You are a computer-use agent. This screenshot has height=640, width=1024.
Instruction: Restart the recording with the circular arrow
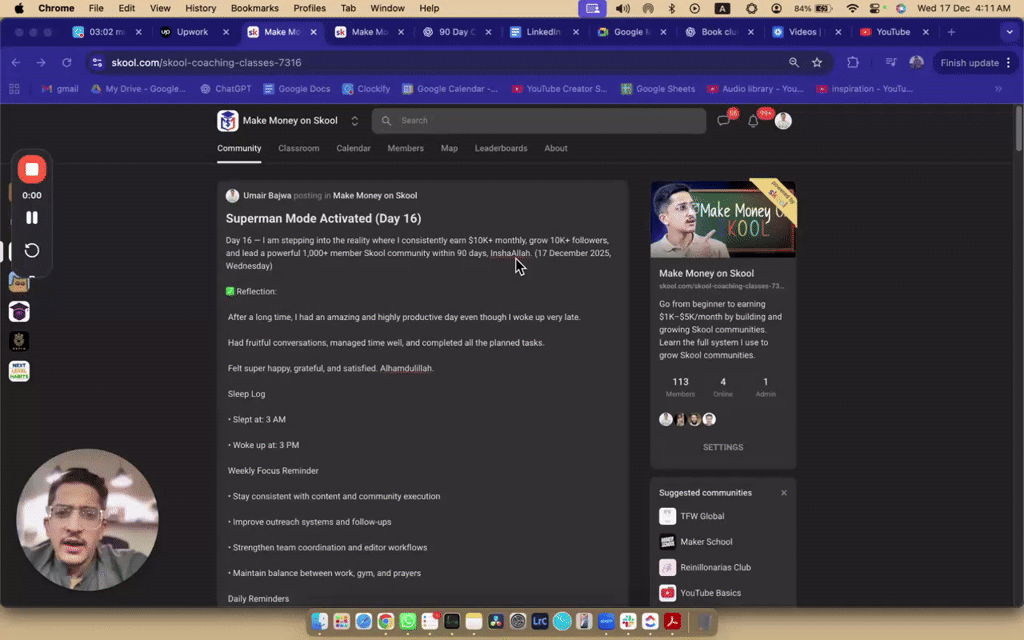point(31,251)
